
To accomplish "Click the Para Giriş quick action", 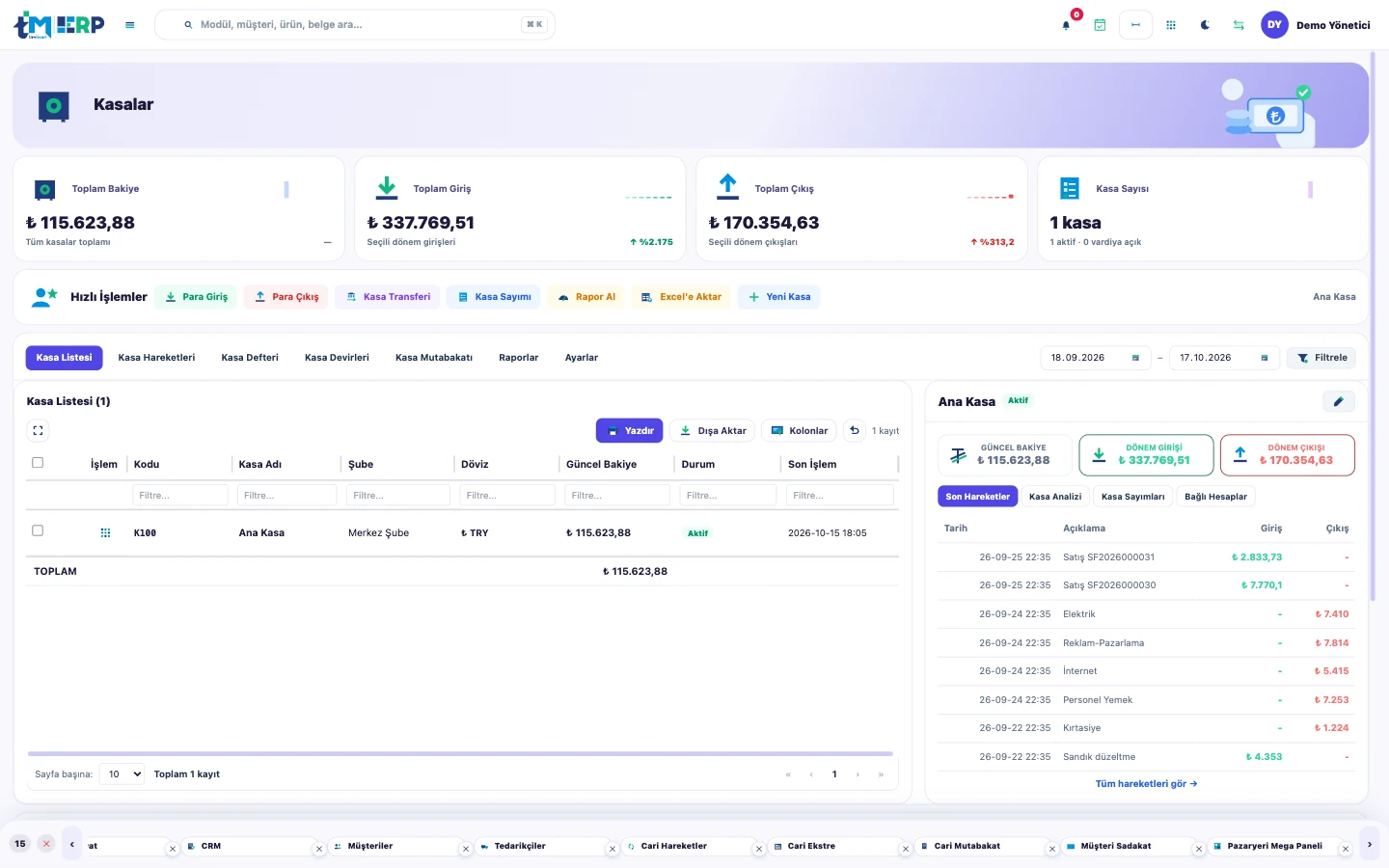I will 196,297.
